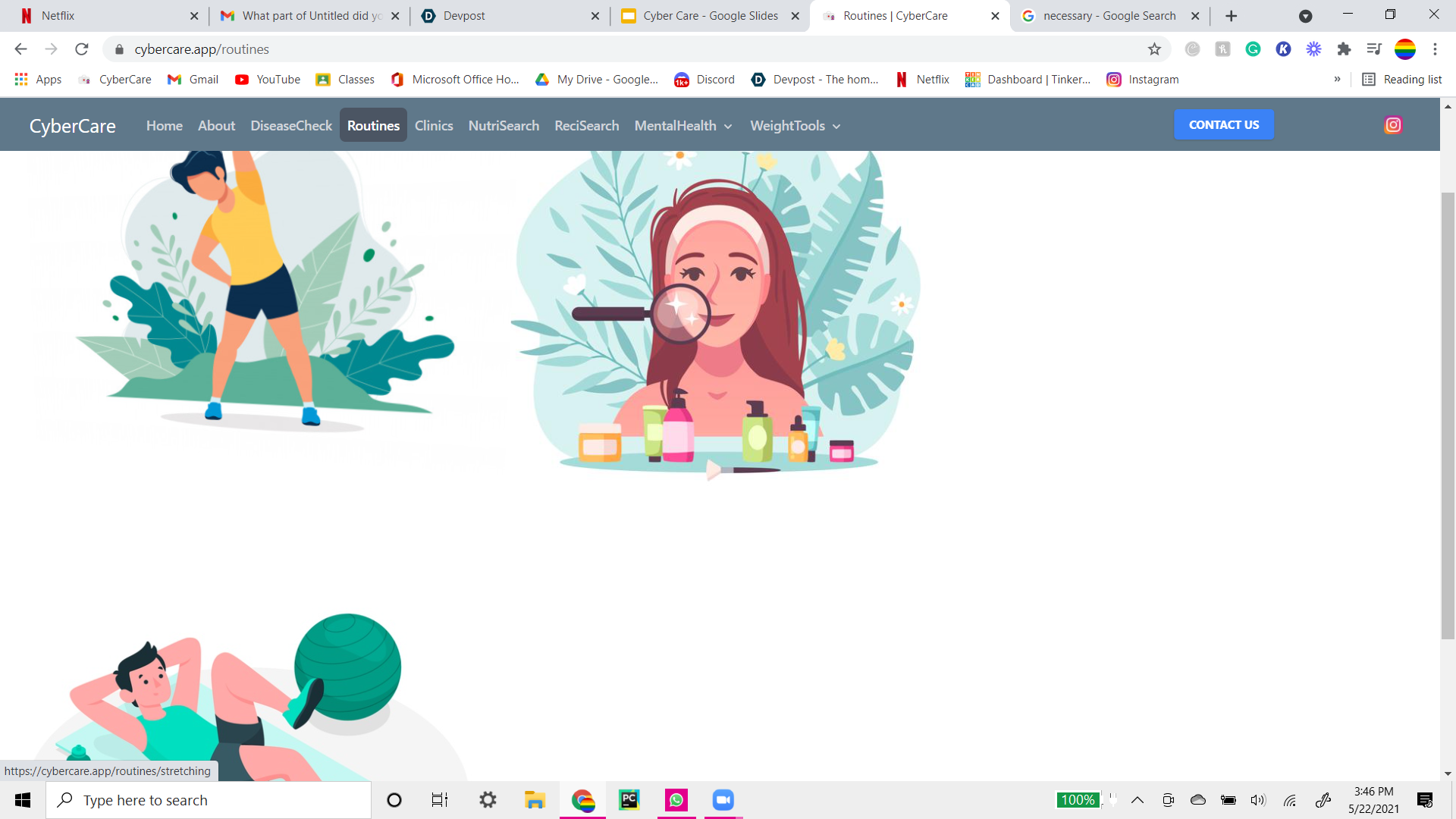The width and height of the screenshot is (1456, 819).
Task: Reload the page with refresh icon
Action: point(82,49)
